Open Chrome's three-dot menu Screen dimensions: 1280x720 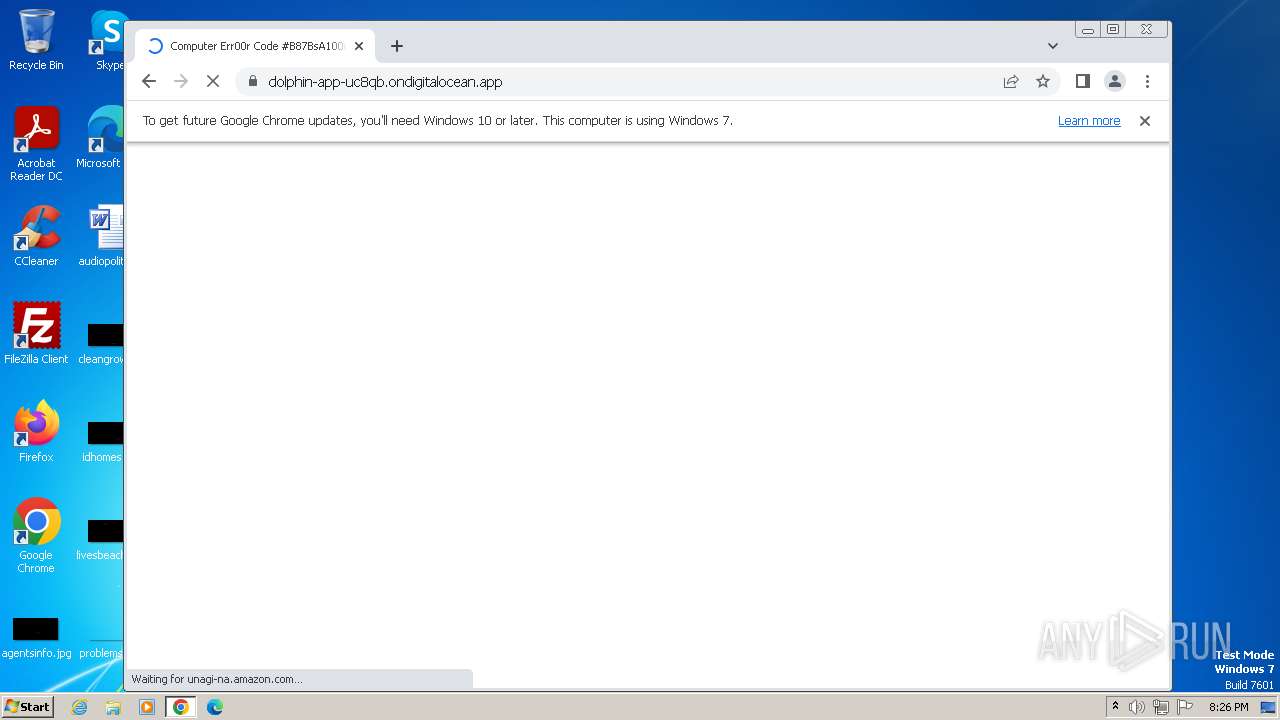[x=1147, y=82]
